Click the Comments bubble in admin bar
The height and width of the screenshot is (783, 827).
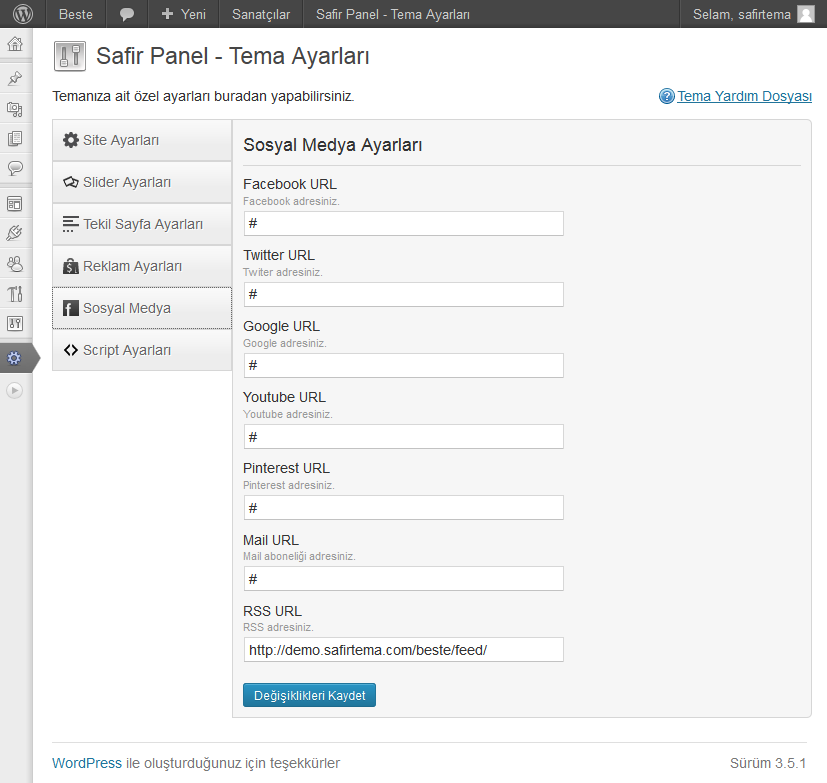[x=127, y=14]
